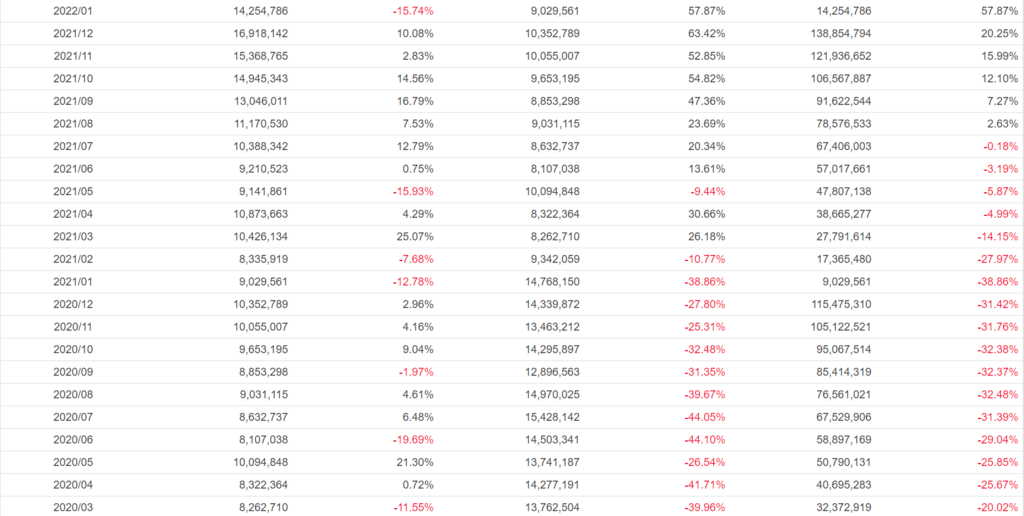Click the red -15.93% value
This screenshot has height=516, width=1024.
[x=413, y=191]
